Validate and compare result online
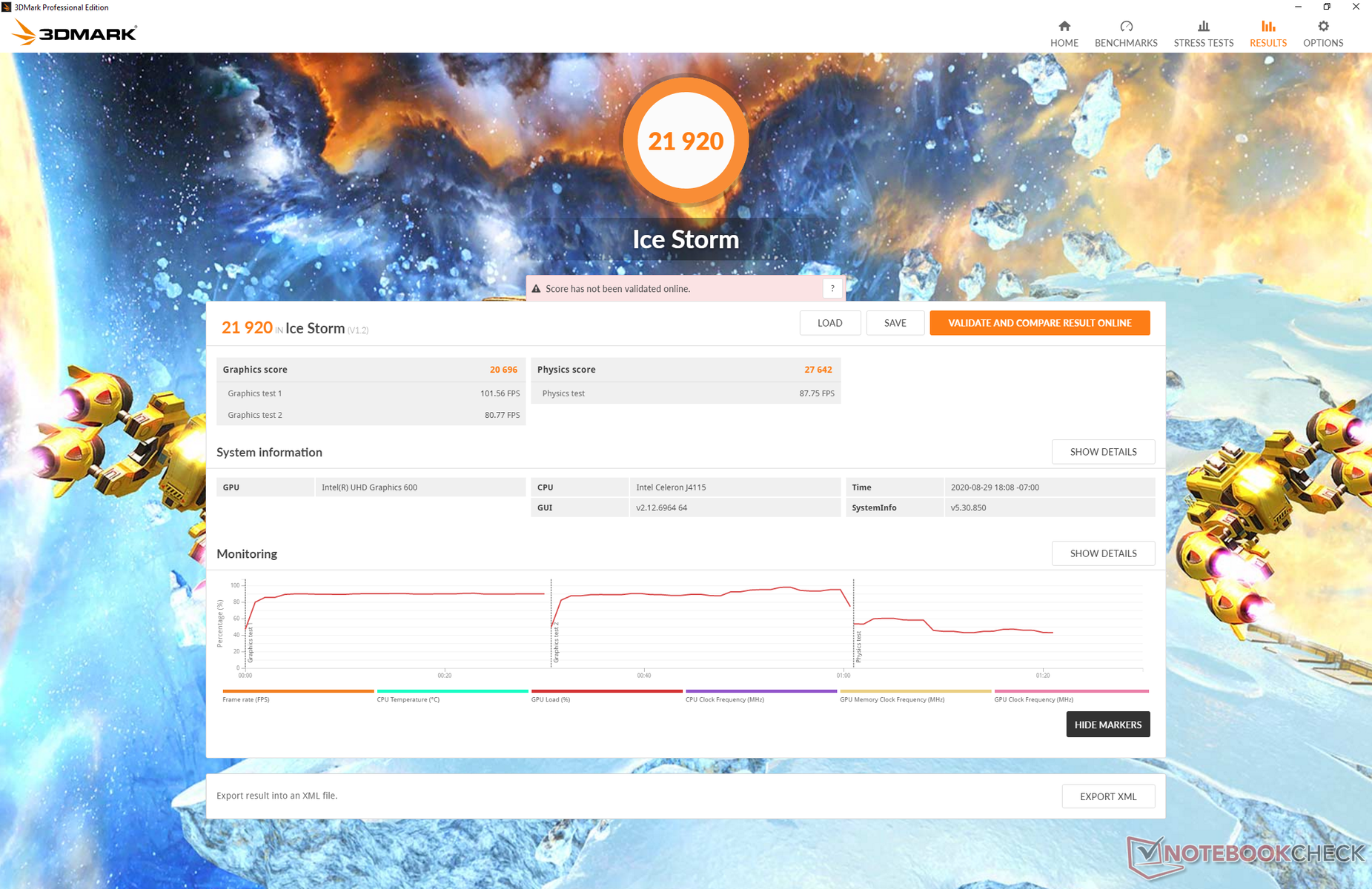 tap(1040, 323)
